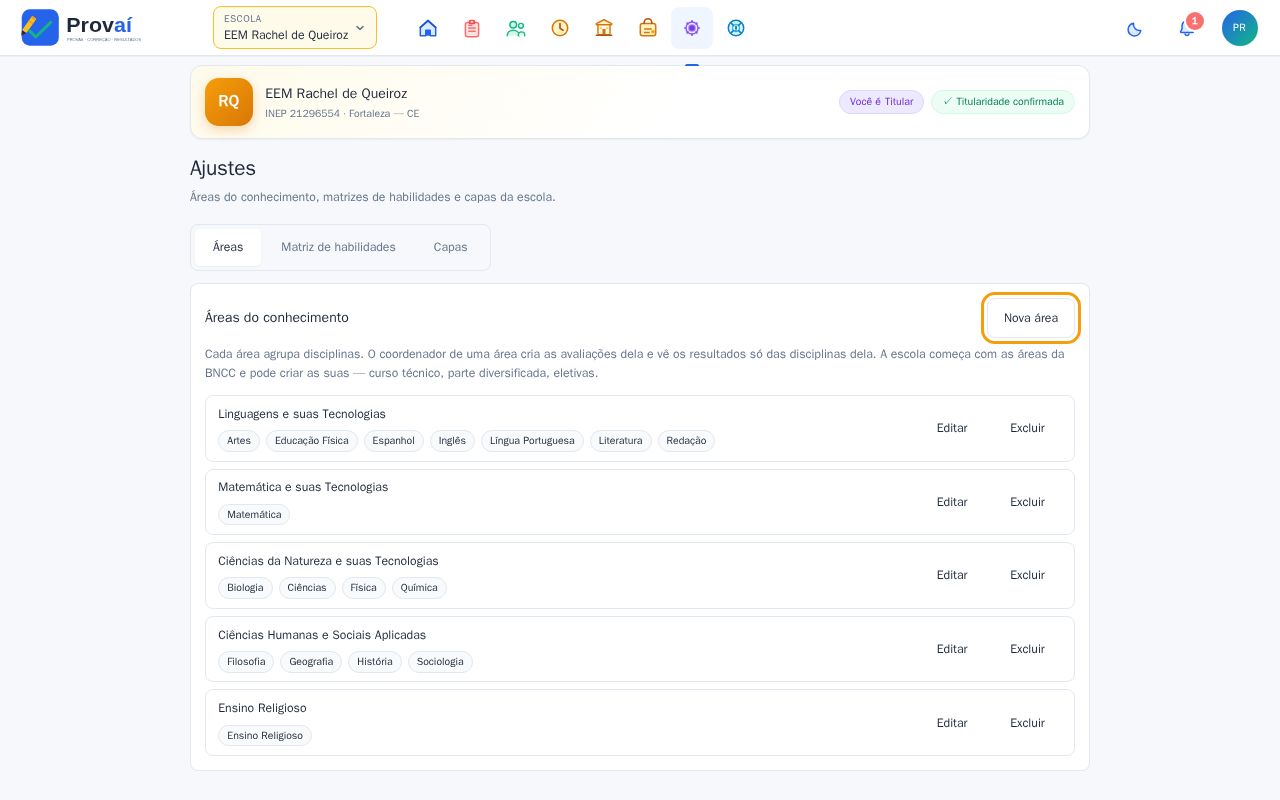Edit the Ensino Religioso area
The height and width of the screenshot is (800, 1280).
point(952,723)
